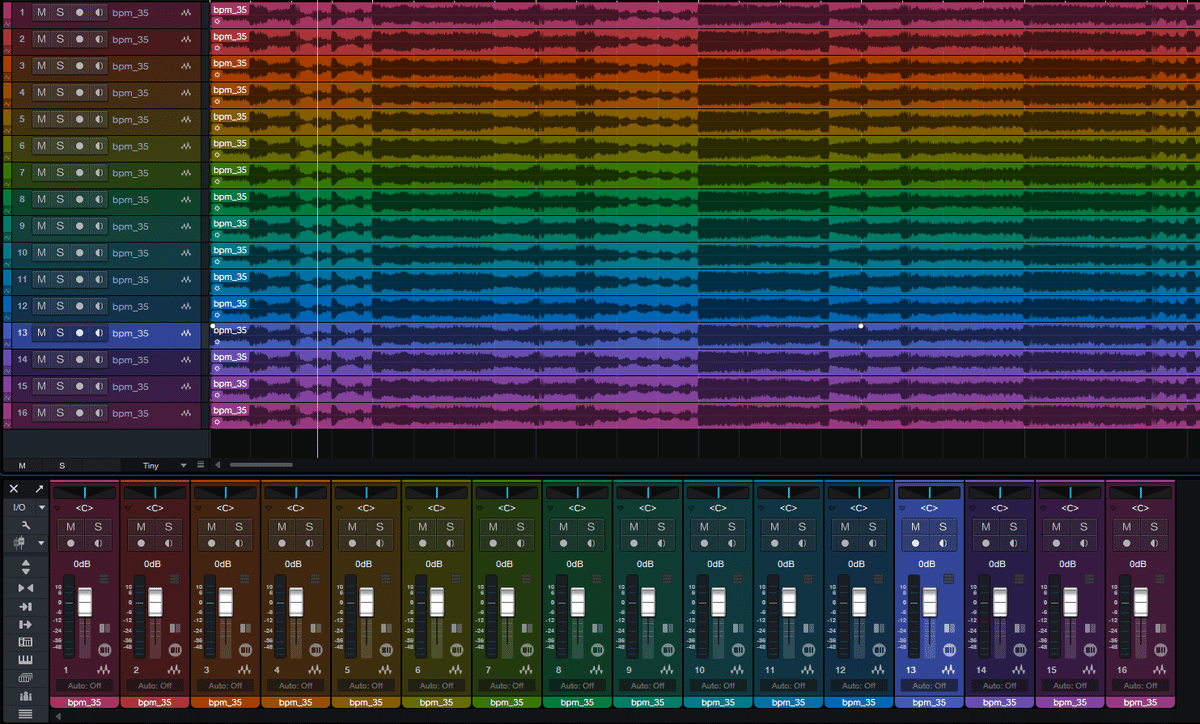Click the channel expand arrows icon in Console sidebar

point(25,563)
